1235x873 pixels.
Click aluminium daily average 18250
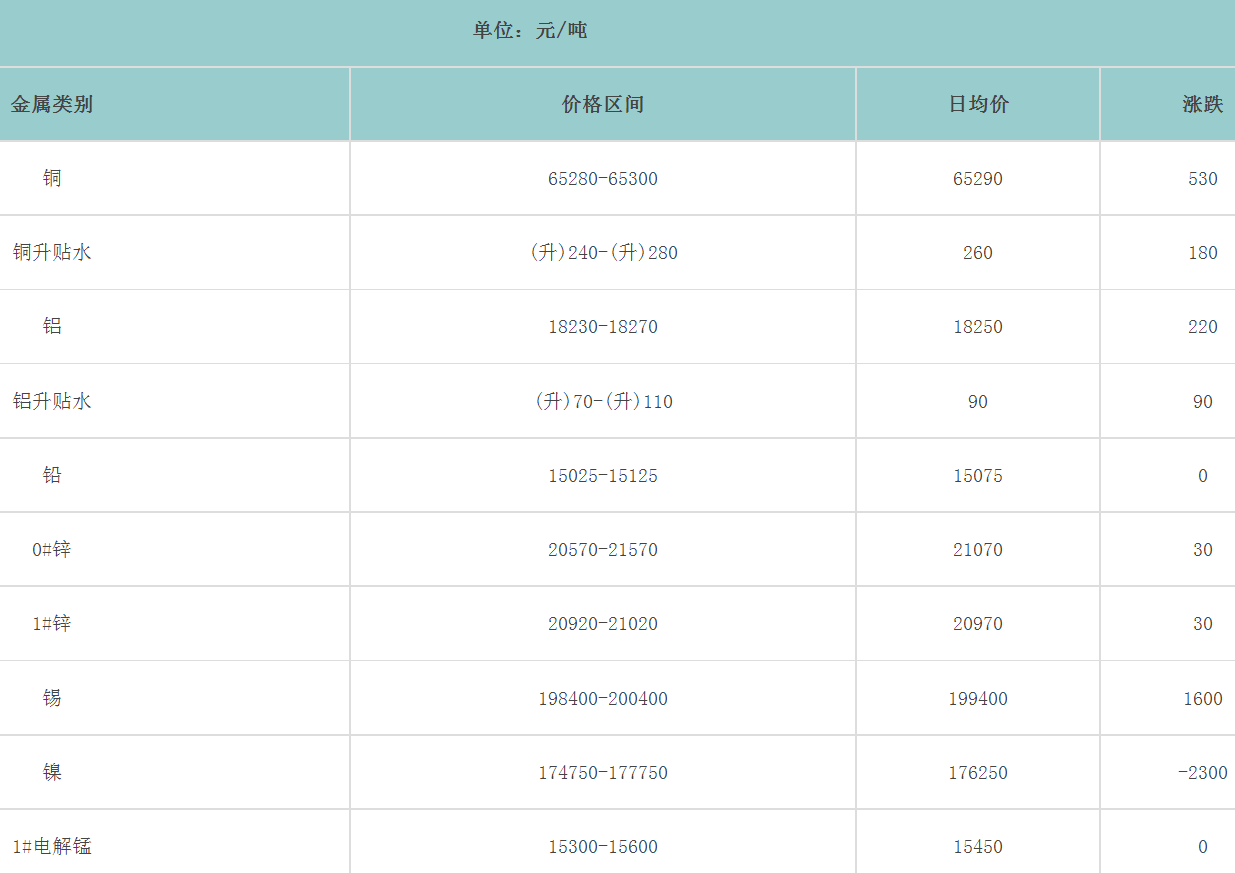978,327
